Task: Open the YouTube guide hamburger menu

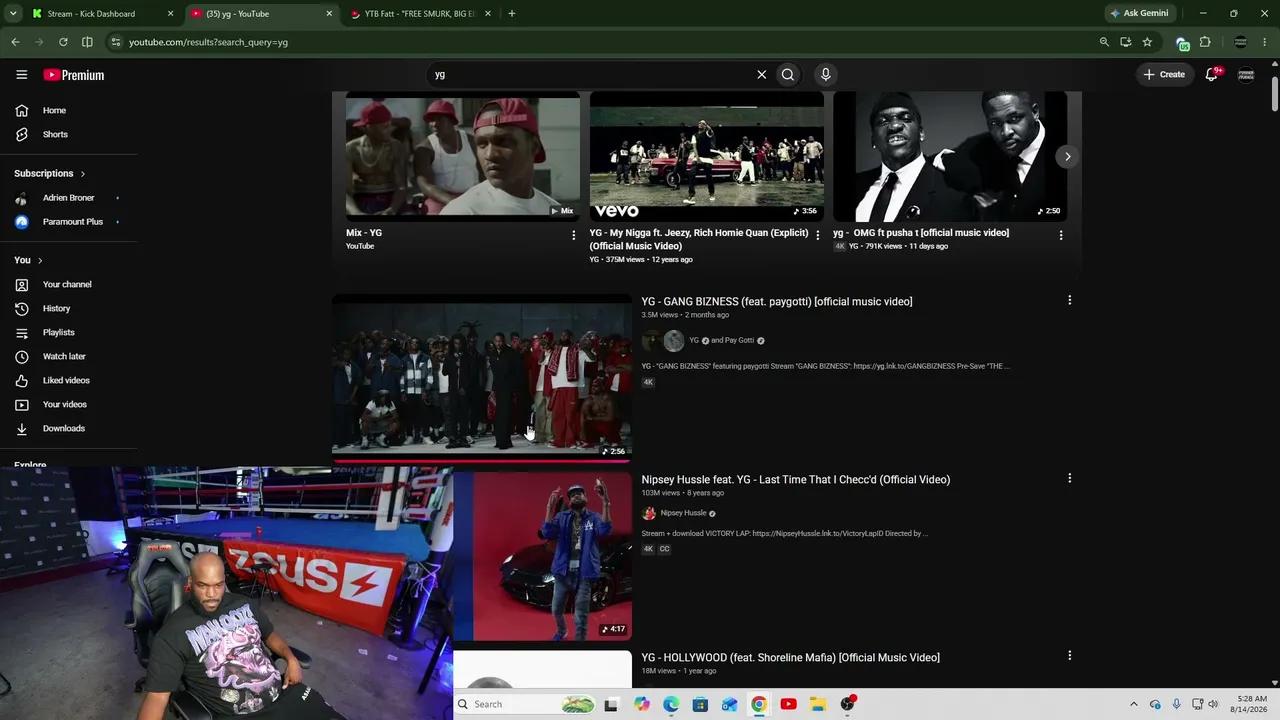Action: coord(21,75)
